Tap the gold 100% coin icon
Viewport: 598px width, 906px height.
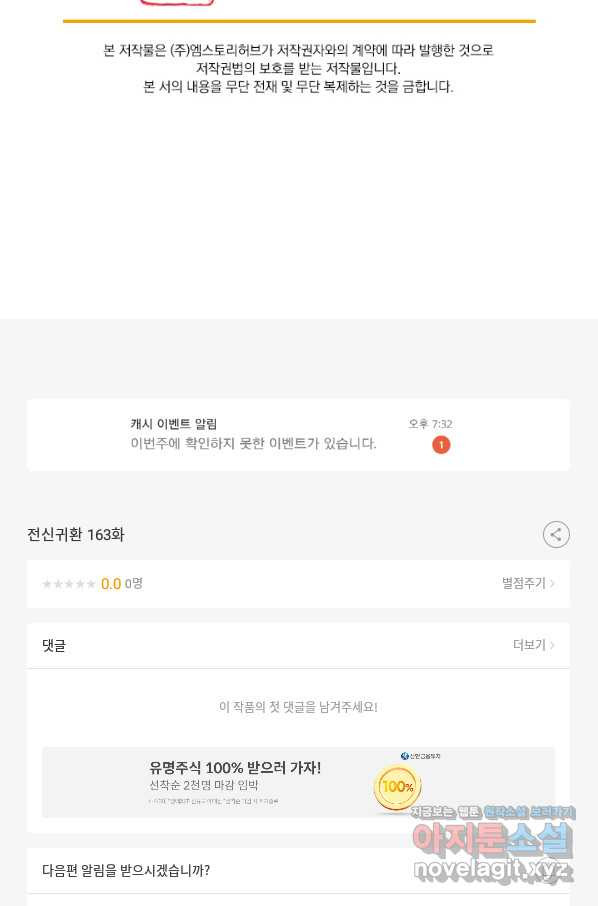(398, 787)
